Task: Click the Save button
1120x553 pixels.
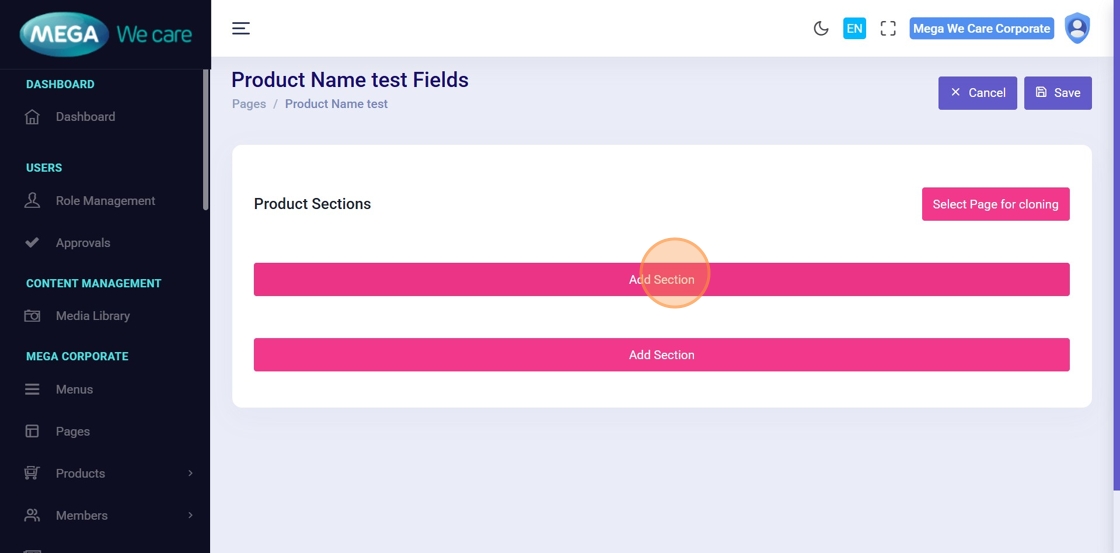Action: (1057, 93)
